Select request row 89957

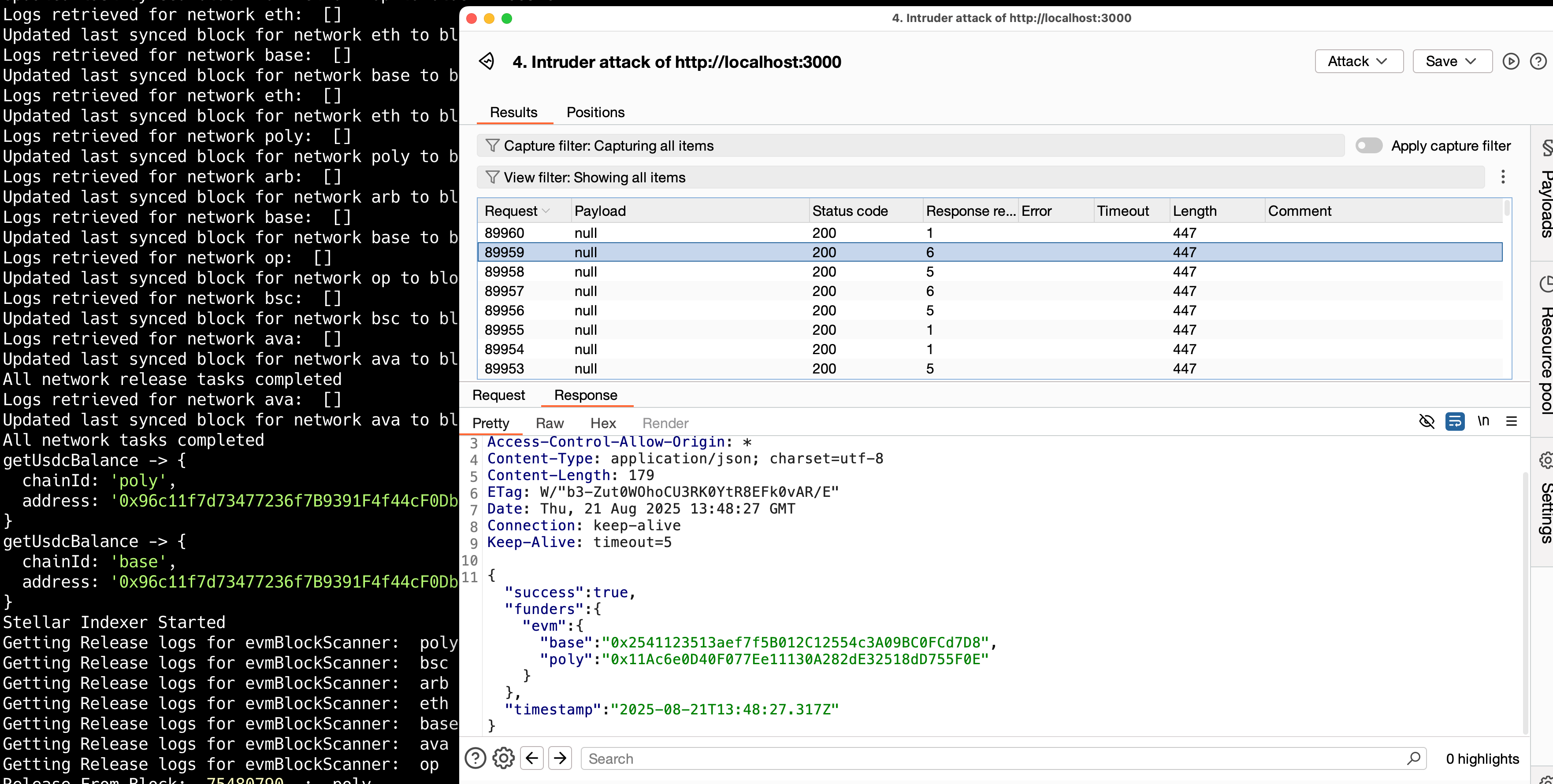click(x=990, y=291)
